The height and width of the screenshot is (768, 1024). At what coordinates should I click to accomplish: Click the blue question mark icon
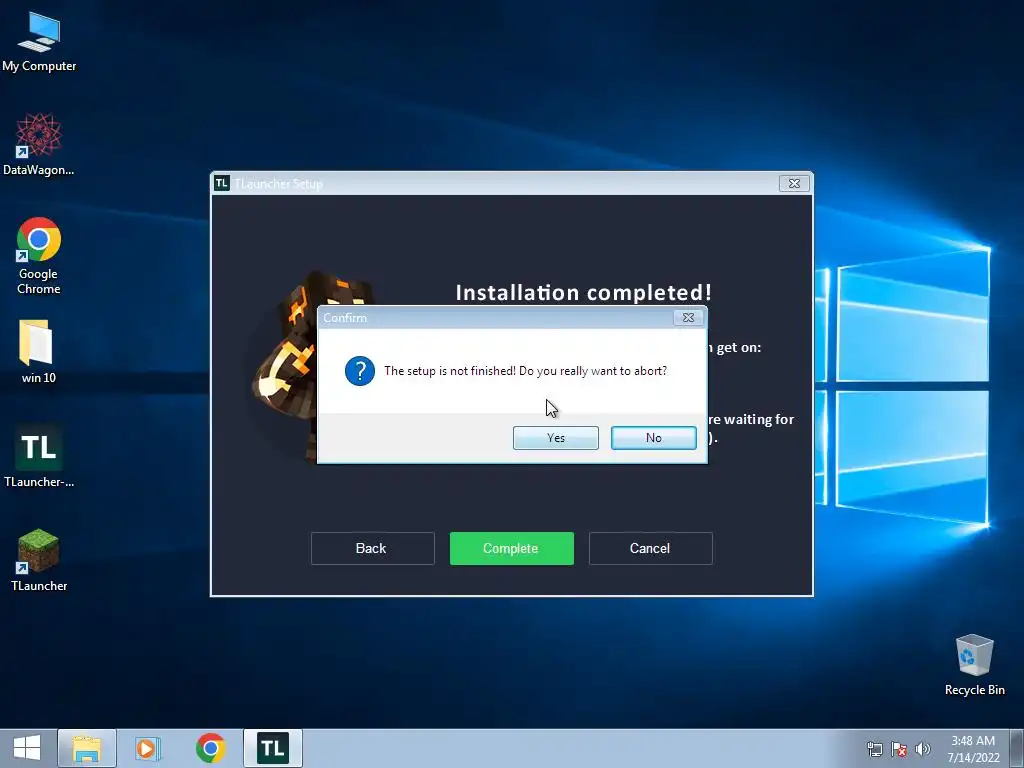point(360,371)
